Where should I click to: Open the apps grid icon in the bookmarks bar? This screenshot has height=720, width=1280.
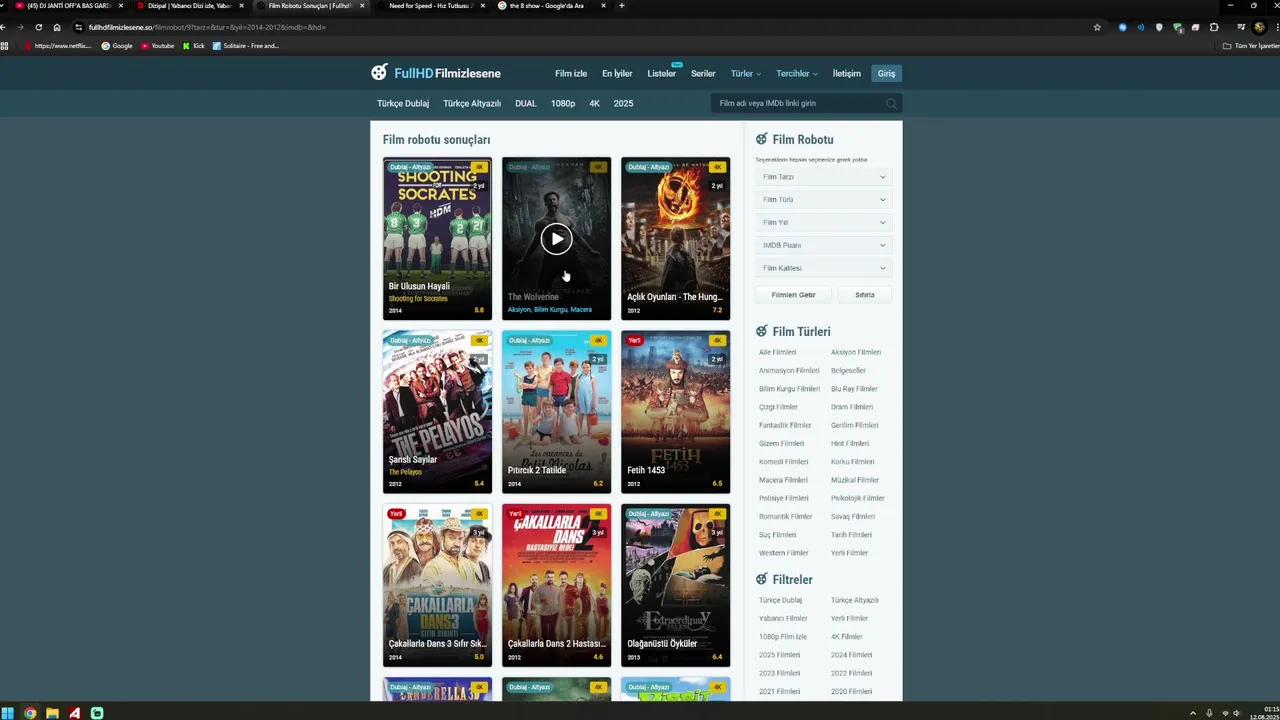tap(5, 46)
